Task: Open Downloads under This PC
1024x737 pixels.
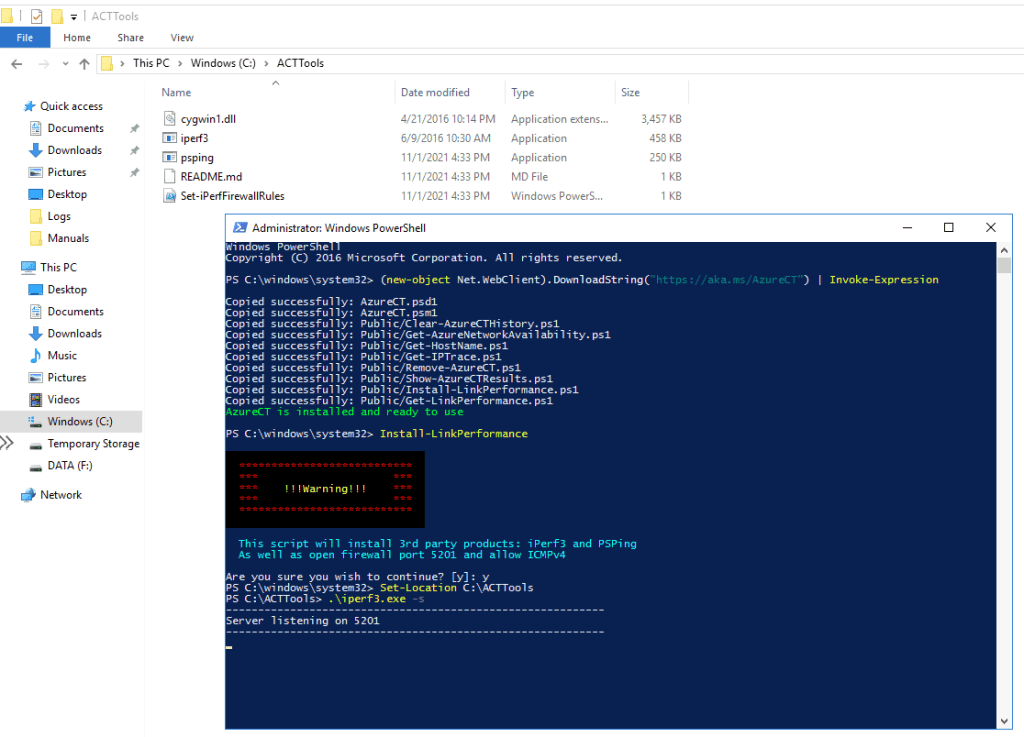Action: pos(74,334)
